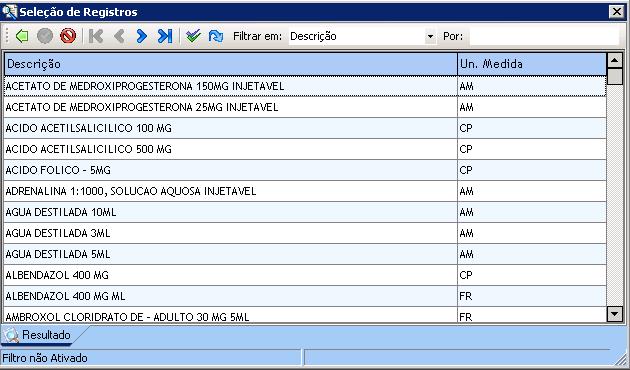This screenshot has width=630, height=370.
Task: Click the window title magnifier icon
Action: coord(9,12)
